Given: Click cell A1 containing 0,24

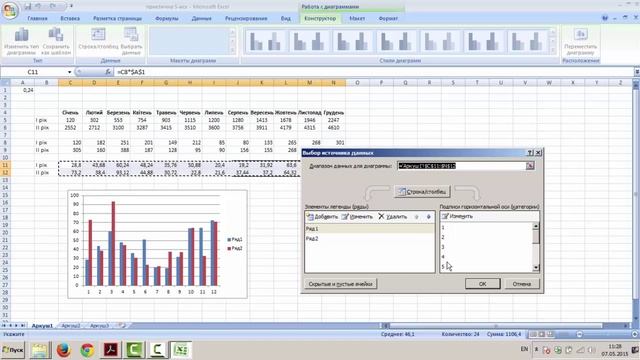Looking at the screenshot, I should tap(22, 90).
